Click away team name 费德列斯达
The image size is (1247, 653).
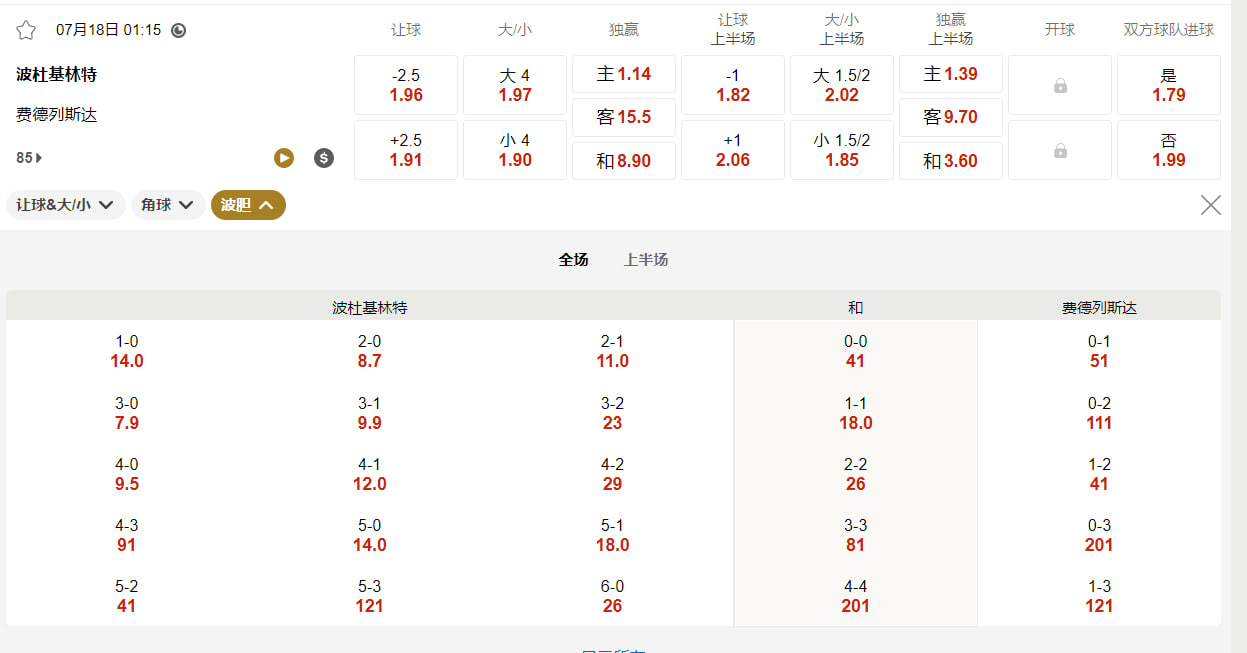(x=56, y=115)
